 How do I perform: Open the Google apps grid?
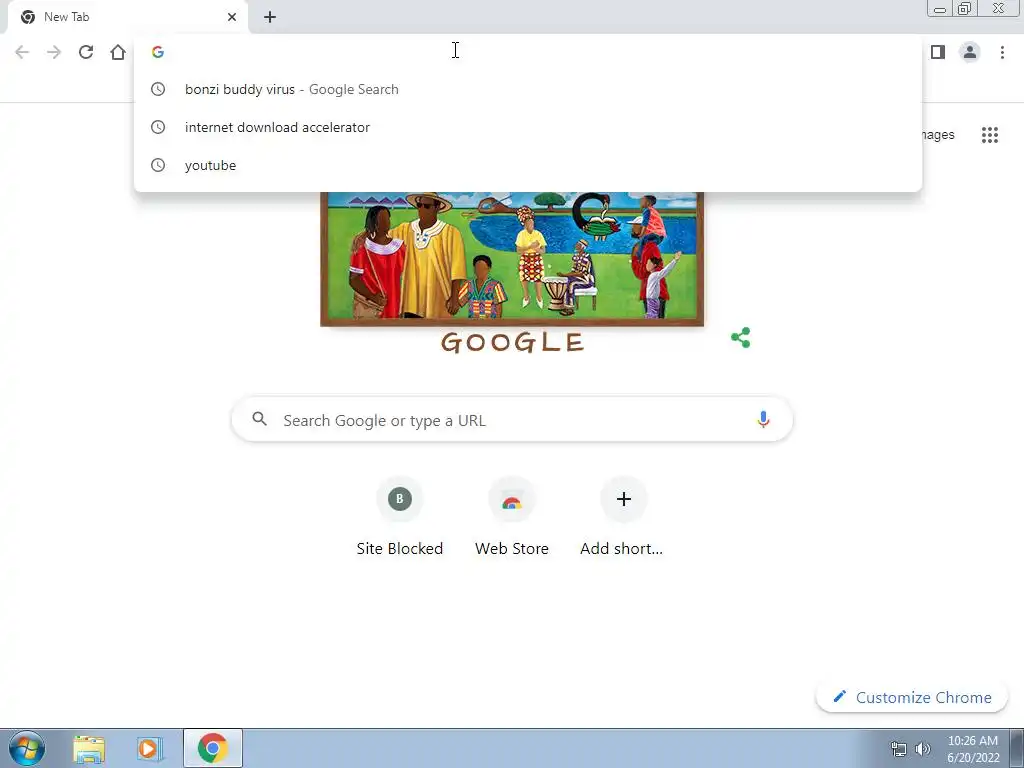pyautogui.click(x=989, y=135)
